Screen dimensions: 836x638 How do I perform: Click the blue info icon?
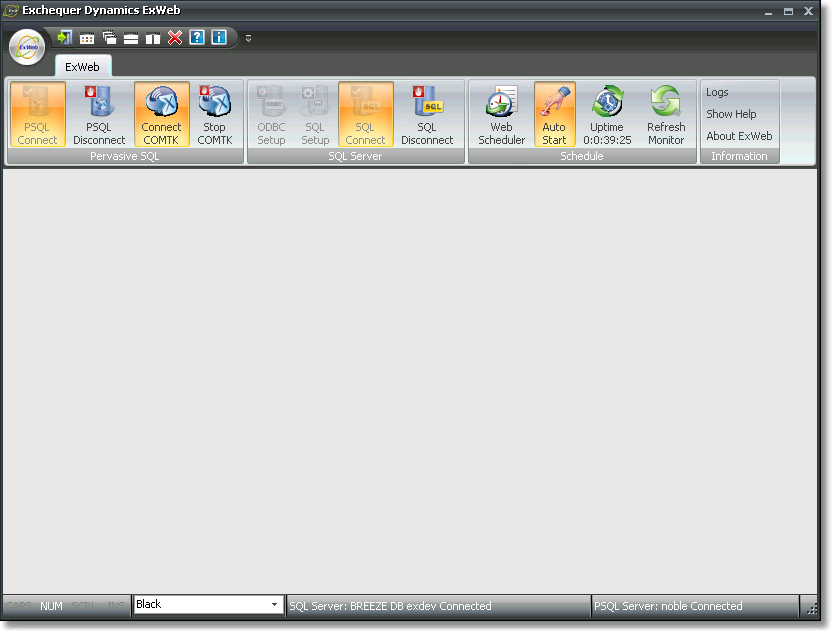219,37
